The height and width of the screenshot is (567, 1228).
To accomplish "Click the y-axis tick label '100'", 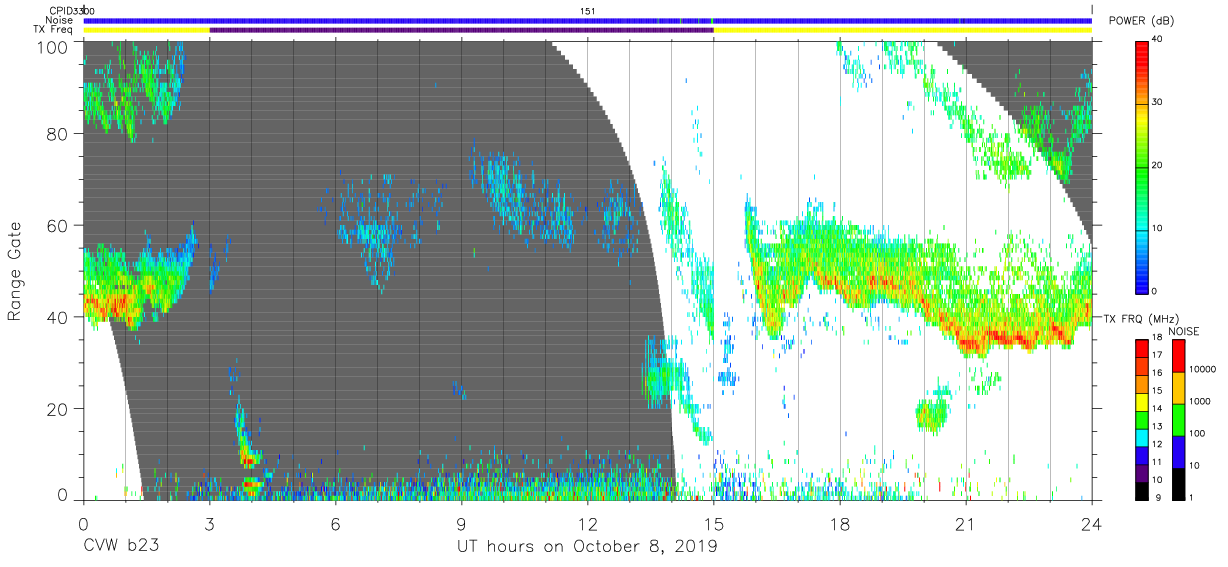I will point(52,47).
